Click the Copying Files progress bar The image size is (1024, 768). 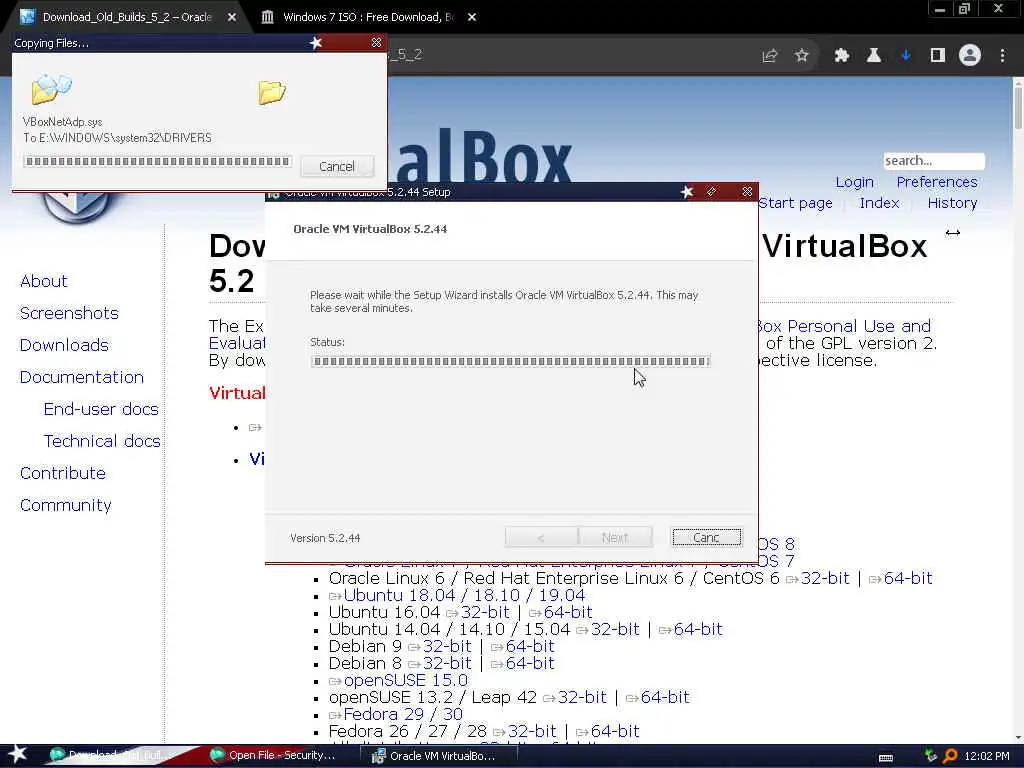(157, 161)
